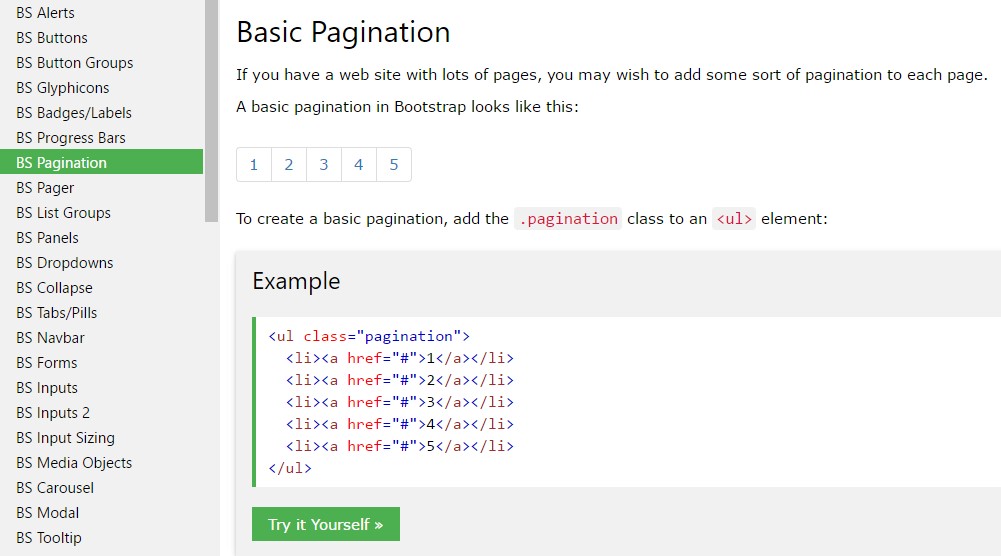Viewport: 1001px width, 556px height.
Task: Click the <ul> inline code label
Action: pos(734,218)
